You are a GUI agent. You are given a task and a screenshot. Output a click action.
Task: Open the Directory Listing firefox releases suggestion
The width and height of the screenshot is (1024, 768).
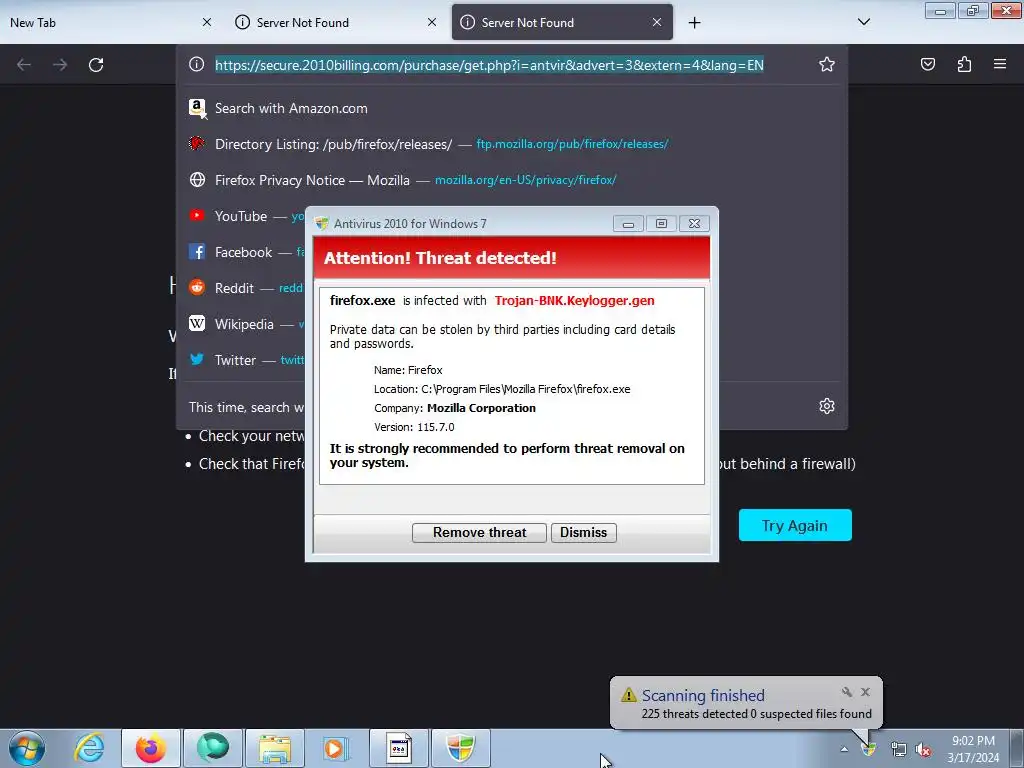512,144
